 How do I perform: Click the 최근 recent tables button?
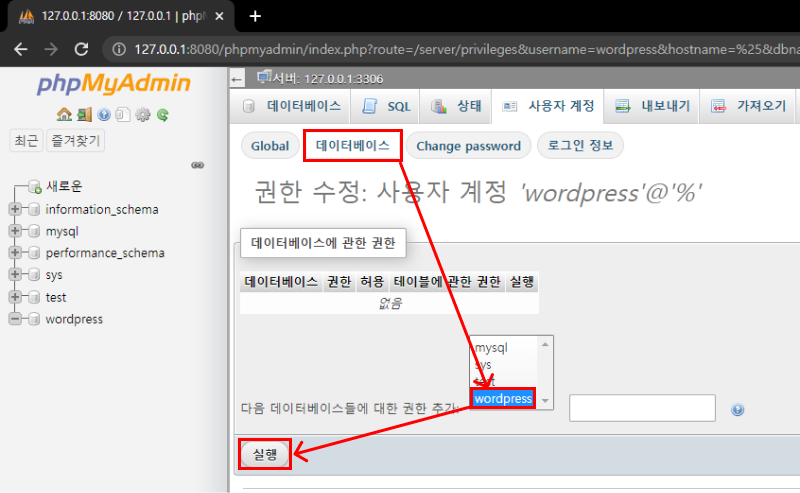click(x=26, y=141)
